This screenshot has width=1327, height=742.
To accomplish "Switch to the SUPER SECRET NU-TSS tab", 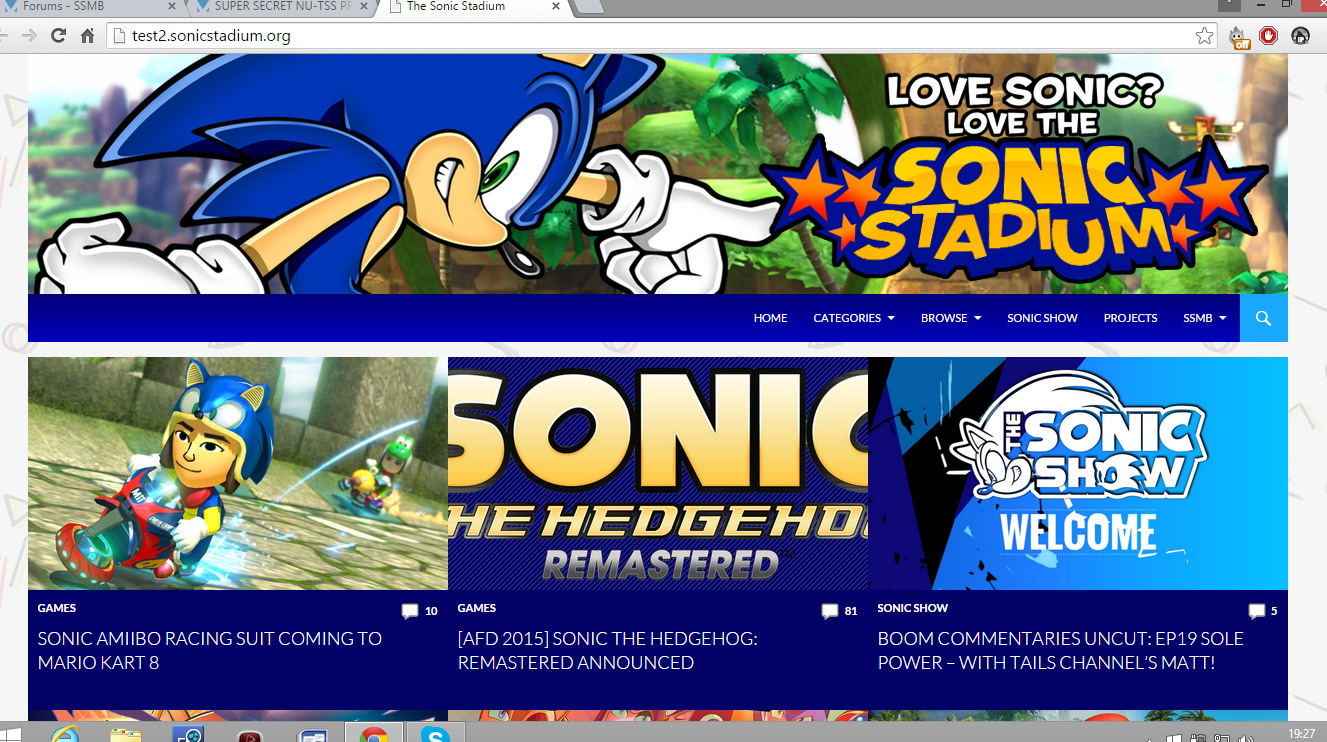I will click(x=285, y=7).
